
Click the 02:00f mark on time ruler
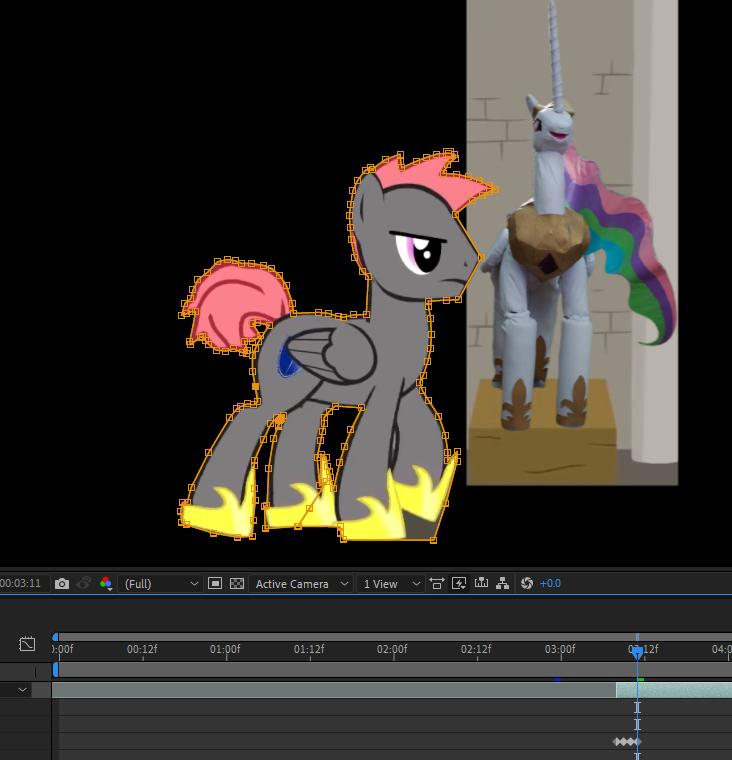point(392,649)
